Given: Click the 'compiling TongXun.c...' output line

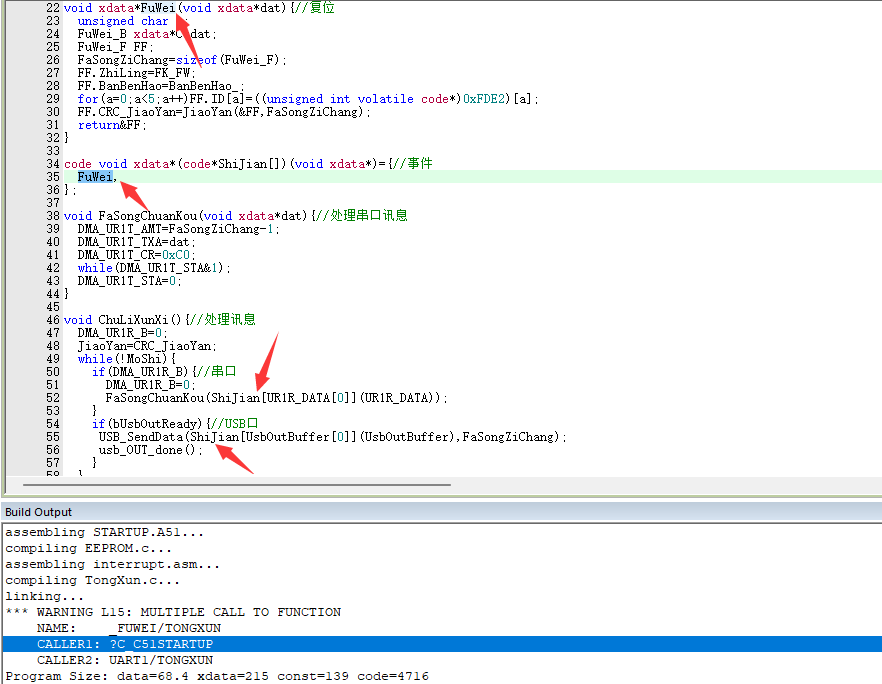Looking at the screenshot, I should coord(93,580).
